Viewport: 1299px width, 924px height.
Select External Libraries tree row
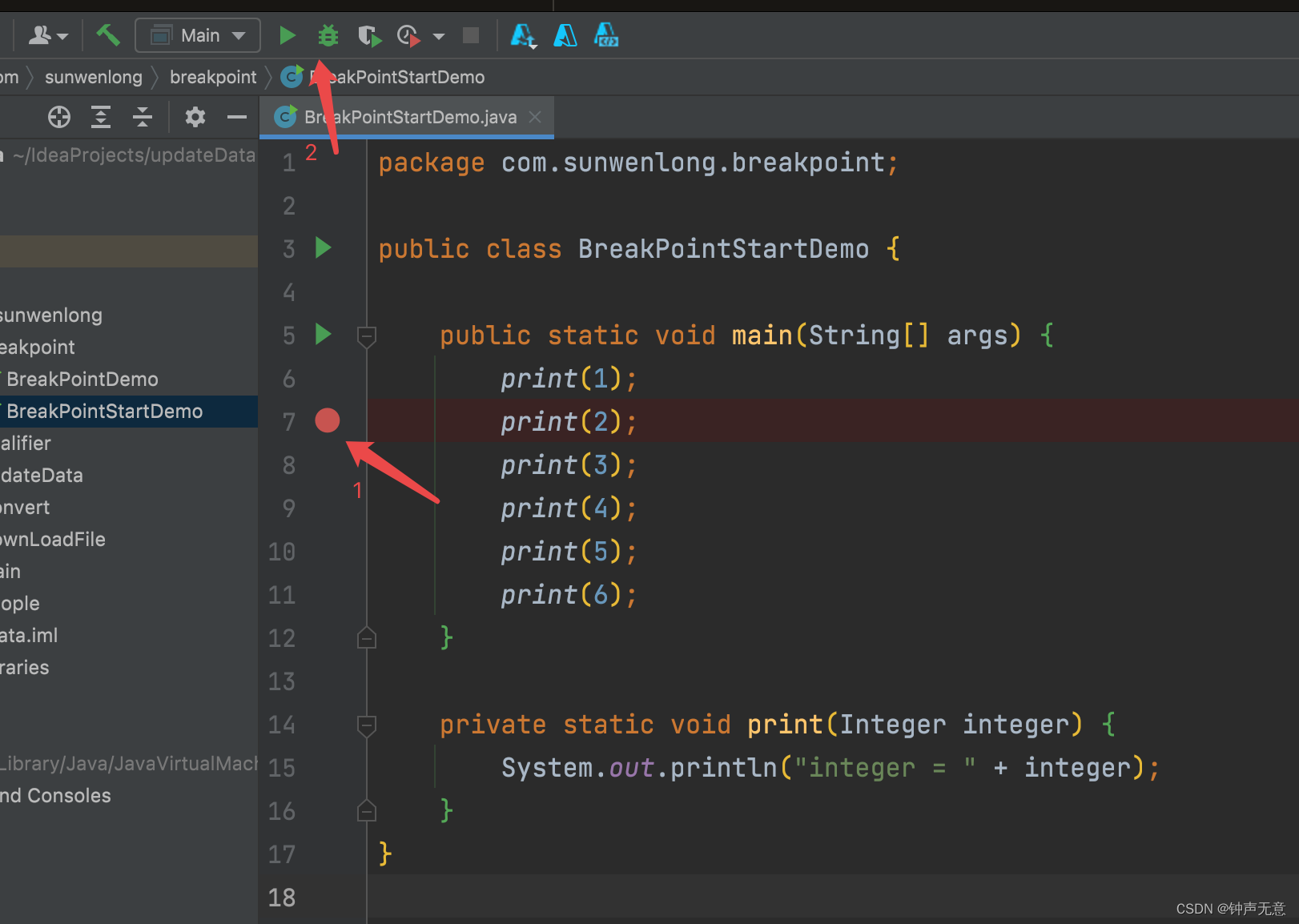(x=129, y=667)
